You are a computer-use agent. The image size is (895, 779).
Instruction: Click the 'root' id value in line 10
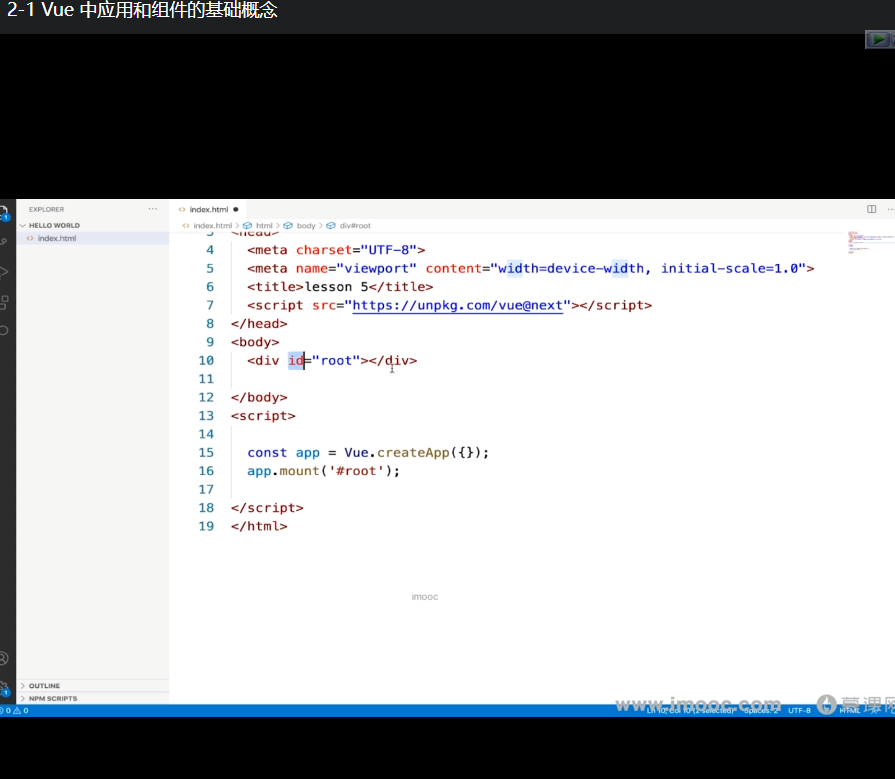coord(336,361)
